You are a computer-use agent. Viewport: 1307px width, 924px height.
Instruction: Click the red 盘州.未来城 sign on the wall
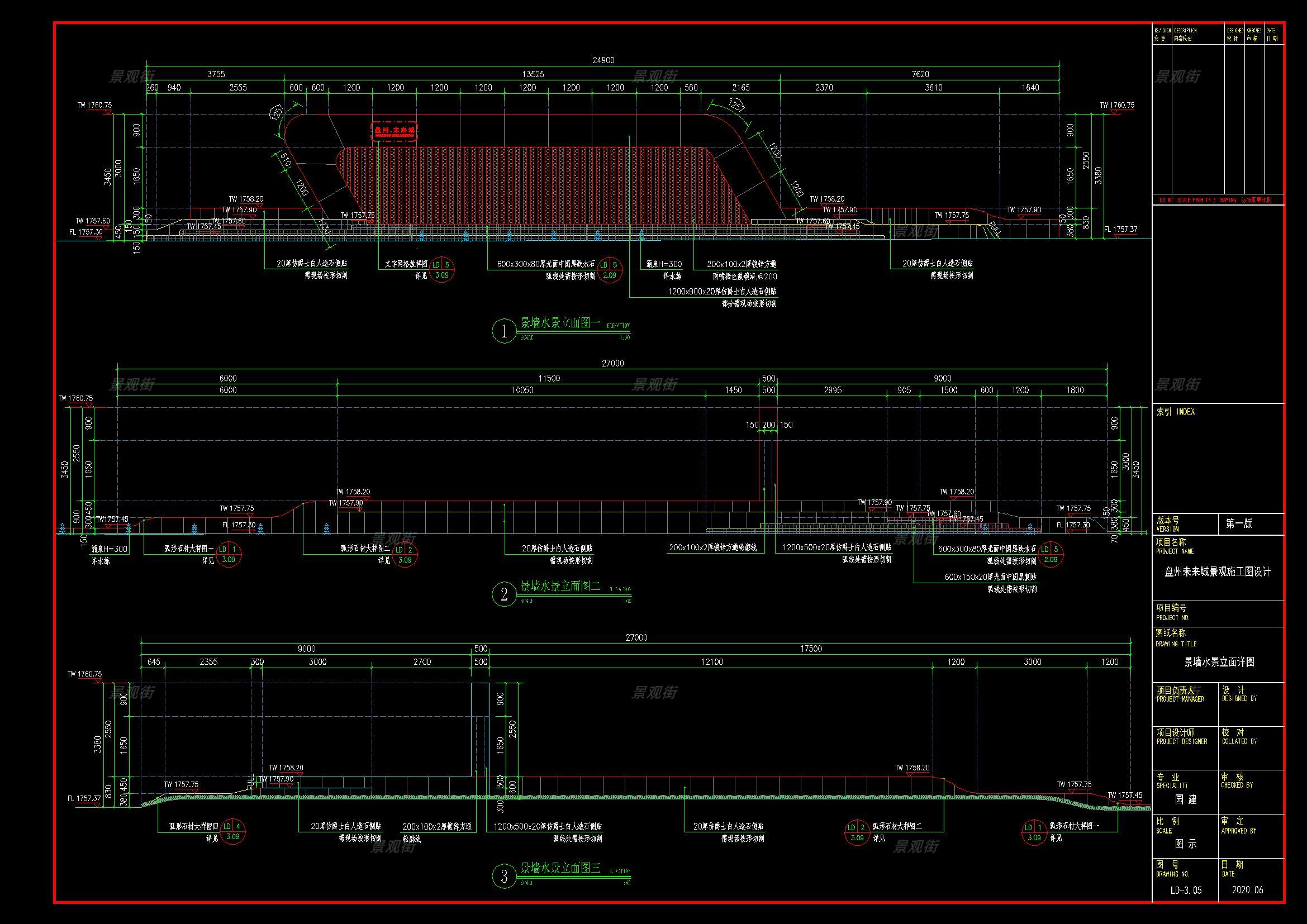(394, 130)
